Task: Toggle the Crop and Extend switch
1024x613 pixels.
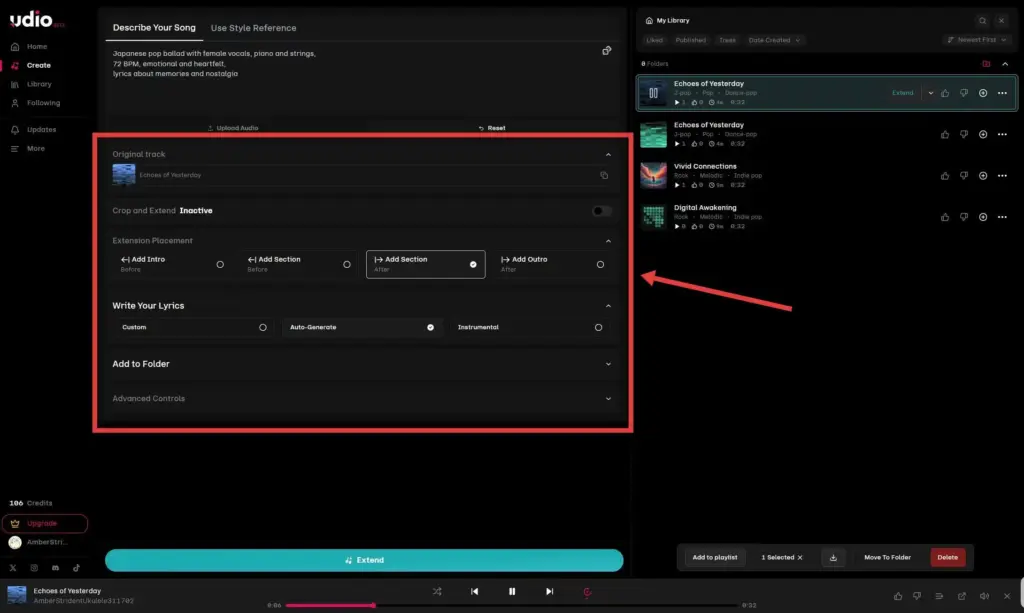Action: 601,211
